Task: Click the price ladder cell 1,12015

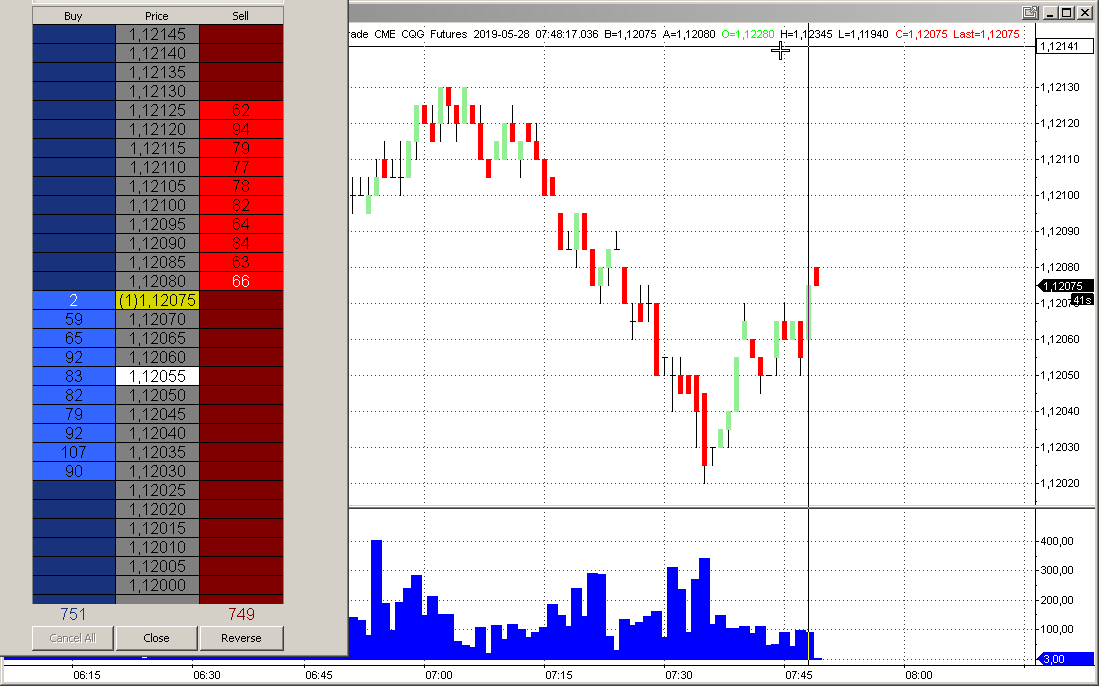Action: point(157,528)
